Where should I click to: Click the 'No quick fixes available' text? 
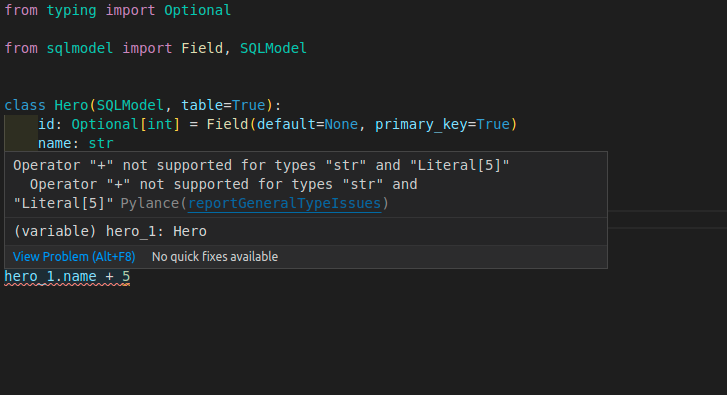click(x=215, y=257)
